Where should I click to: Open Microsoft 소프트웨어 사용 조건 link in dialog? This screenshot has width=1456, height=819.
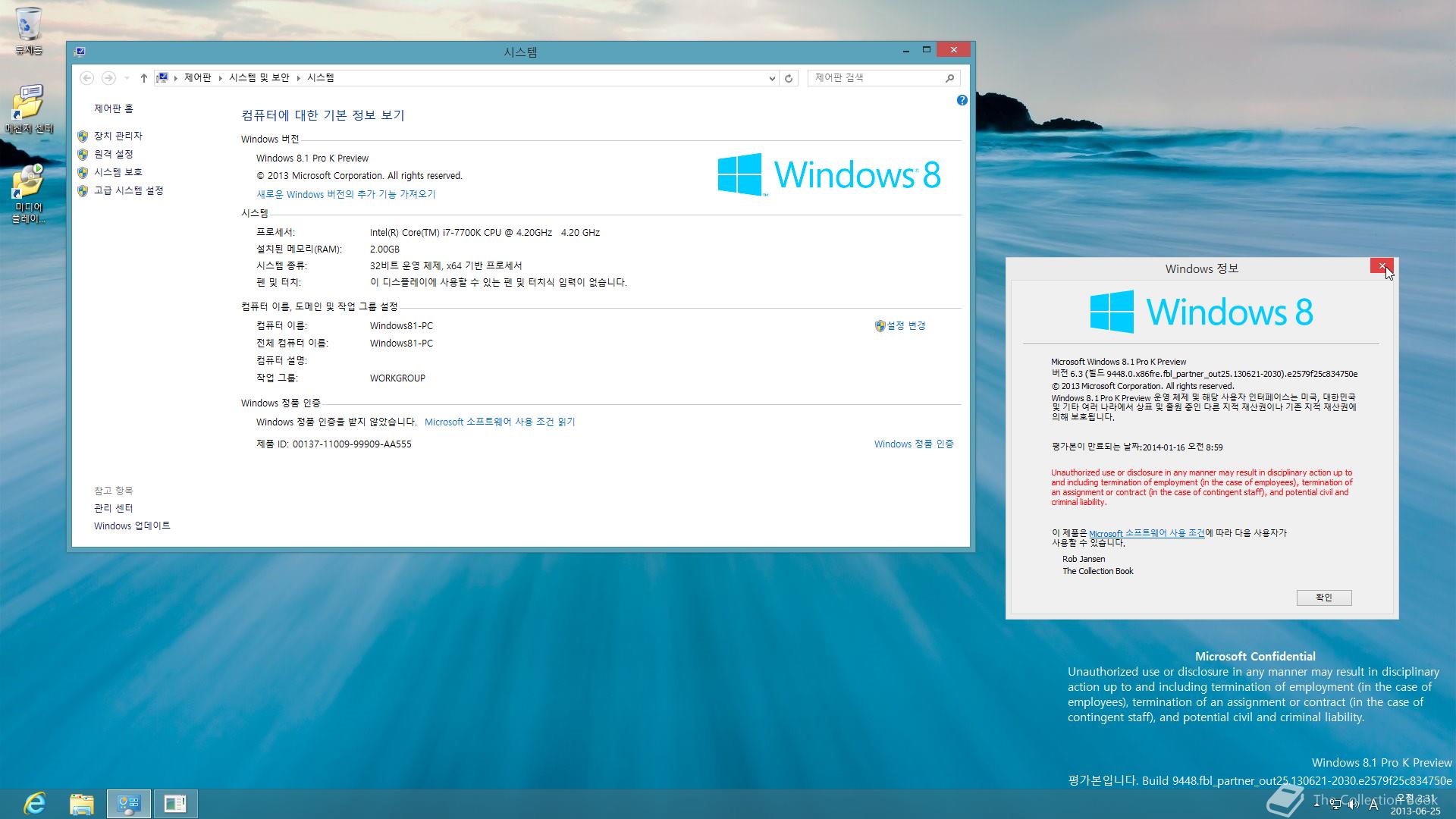(x=1147, y=533)
